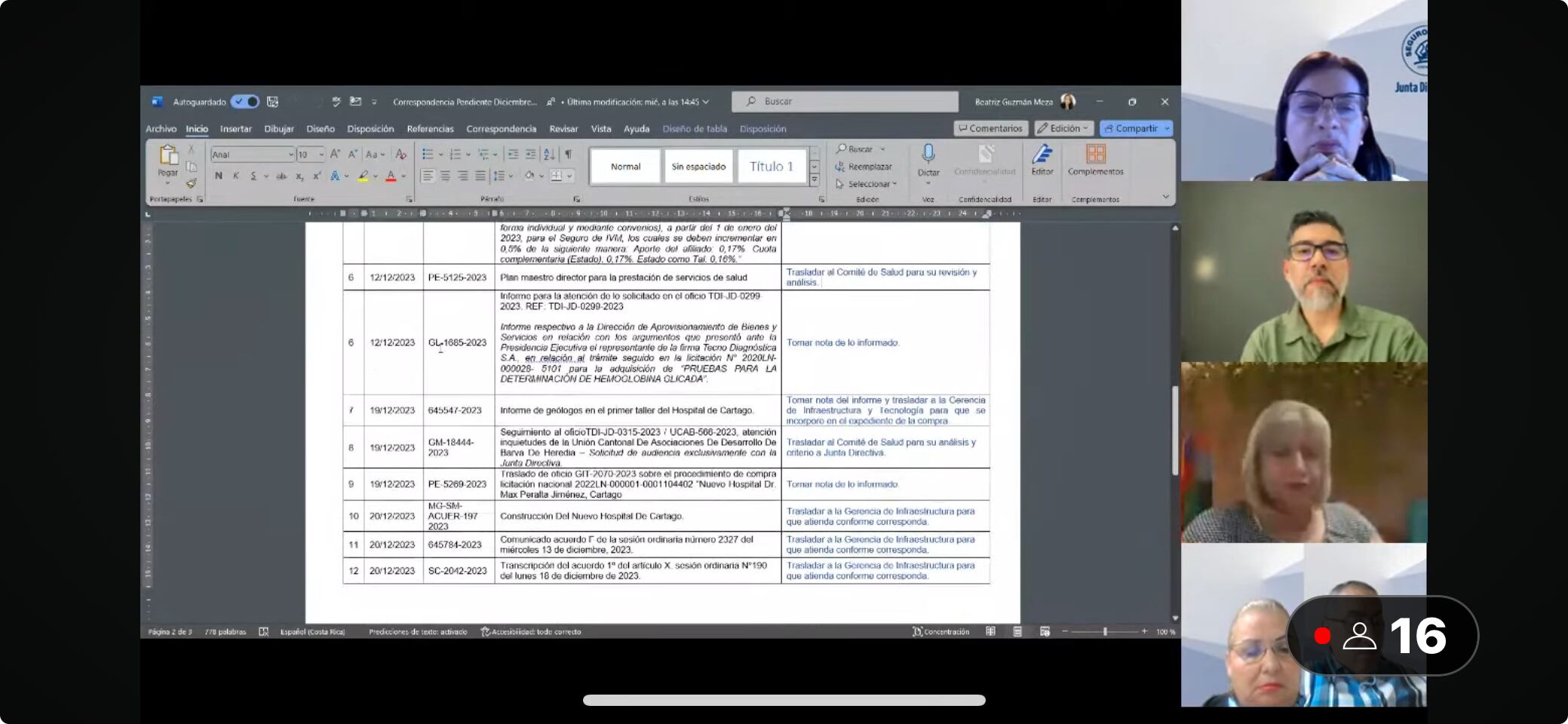The image size is (1568, 724).
Task: Toggle text predictions in status bar
Action: point(417,632)
